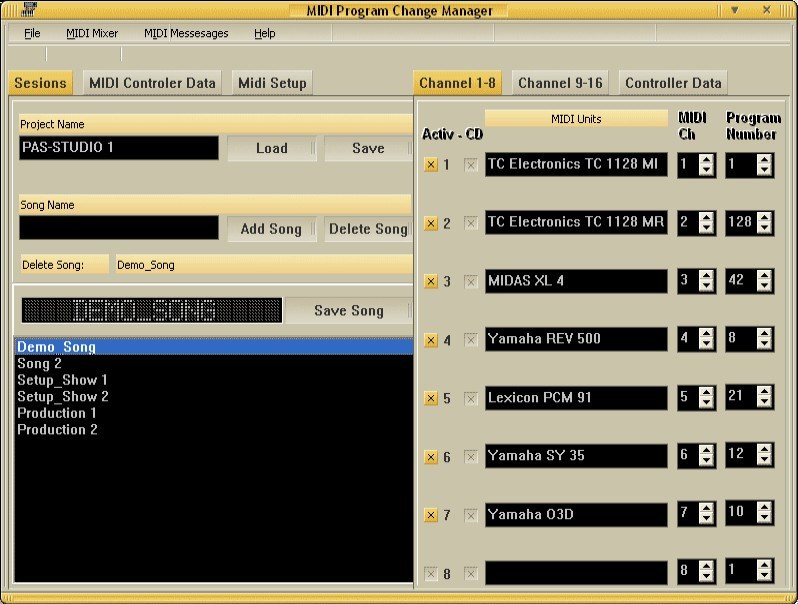Open the MIDI Messesages menu
798x604 pixels.
coord(186,33)
